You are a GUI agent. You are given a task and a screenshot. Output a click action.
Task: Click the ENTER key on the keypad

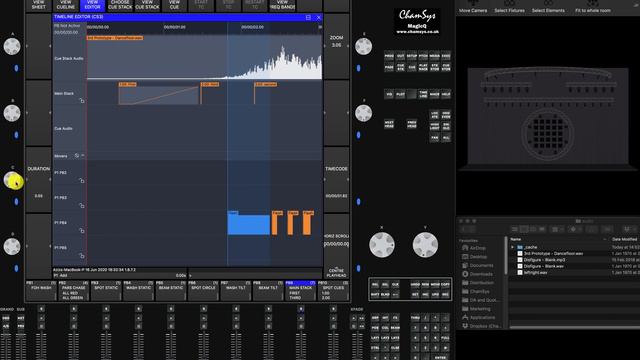[440, 358]
